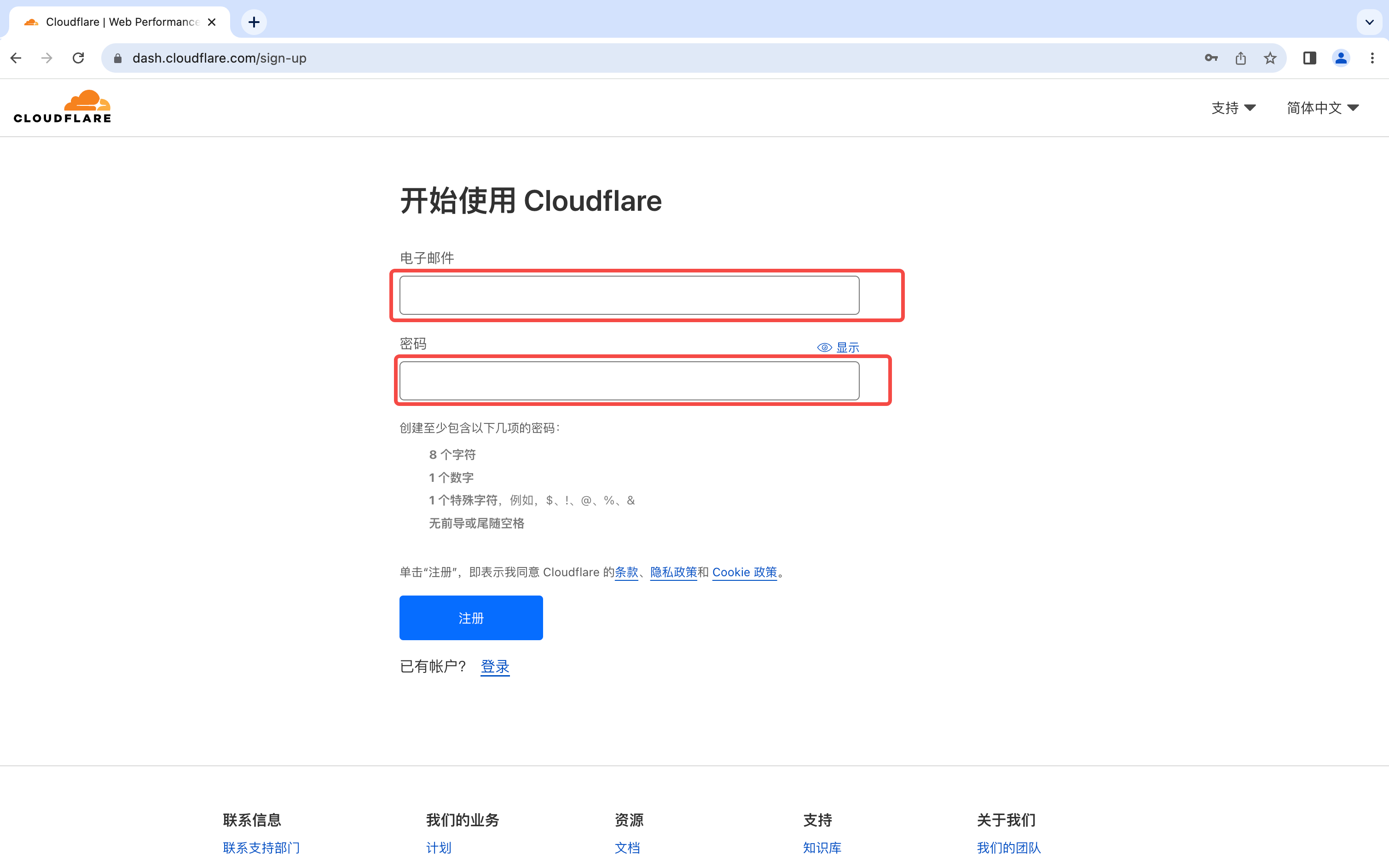The height and width of the screenshot is (868, 1389).
Task: Open the Chrome profile icon
Action: click(x=1341, y=58)
